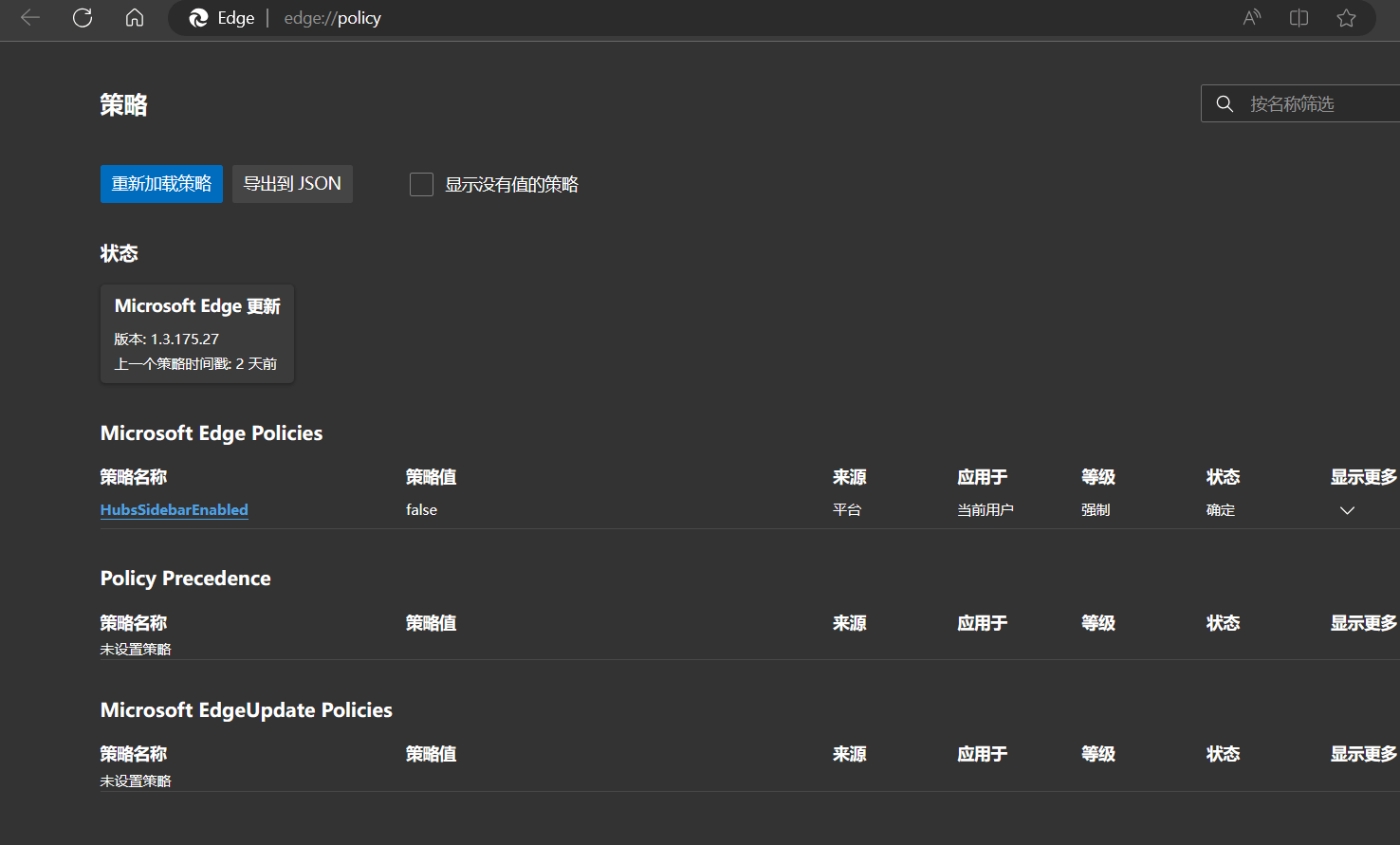Screen dimensions: 1400x845
Task: Refresh the edge://policy page
Action: pos(83,18)
